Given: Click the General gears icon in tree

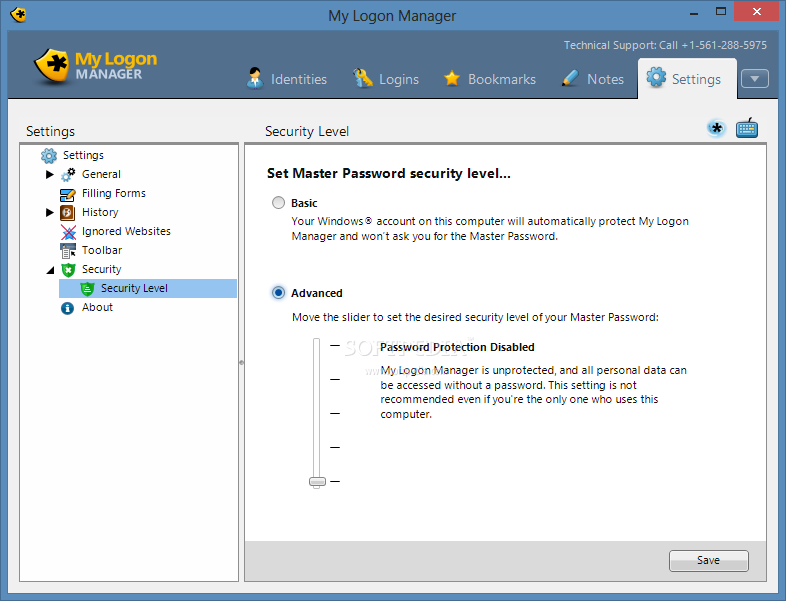Looking at the screenshot, I should tap(68, 174).
